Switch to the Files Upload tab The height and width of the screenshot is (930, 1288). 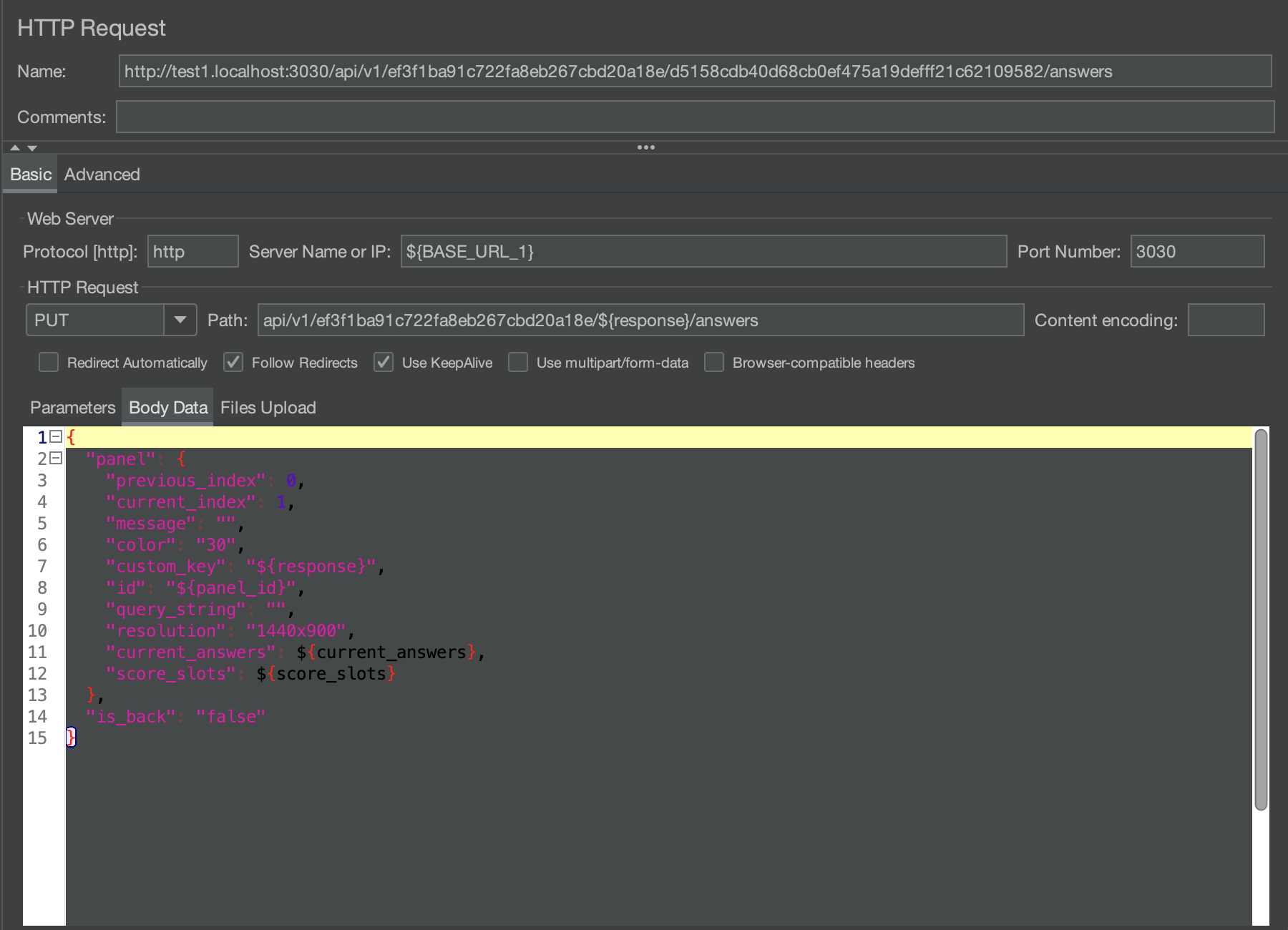point(268,407)
